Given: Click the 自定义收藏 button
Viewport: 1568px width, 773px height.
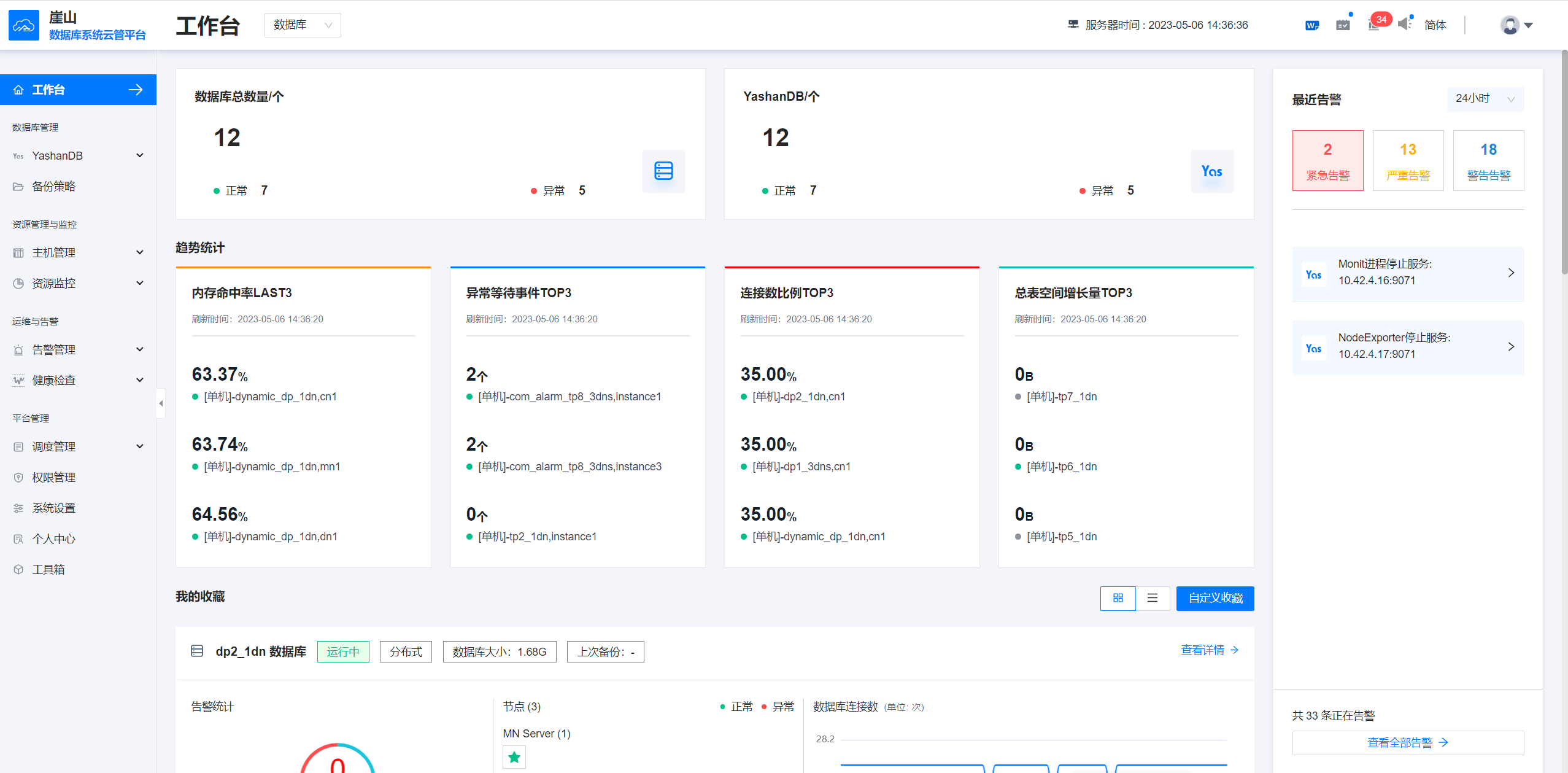Looking at the screenshot, I should (x=1215, y=598).
